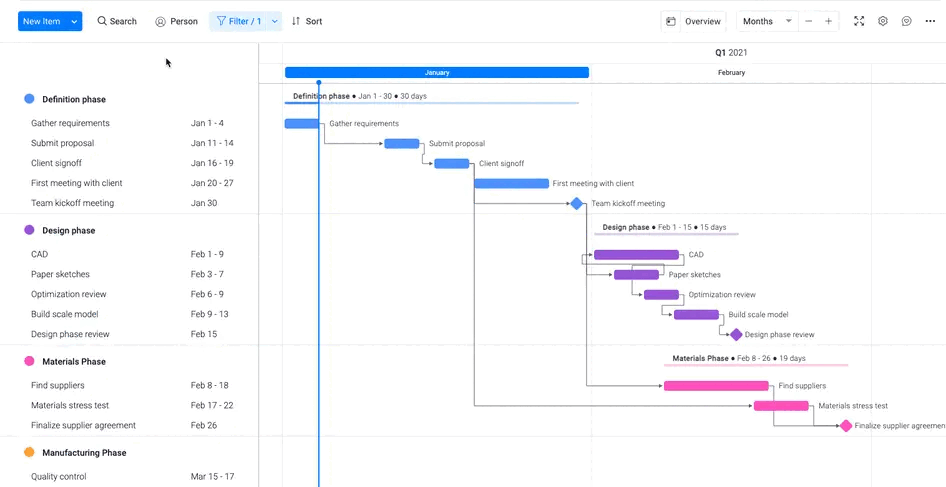Click the purple Design phase color dot

(29, 230)
